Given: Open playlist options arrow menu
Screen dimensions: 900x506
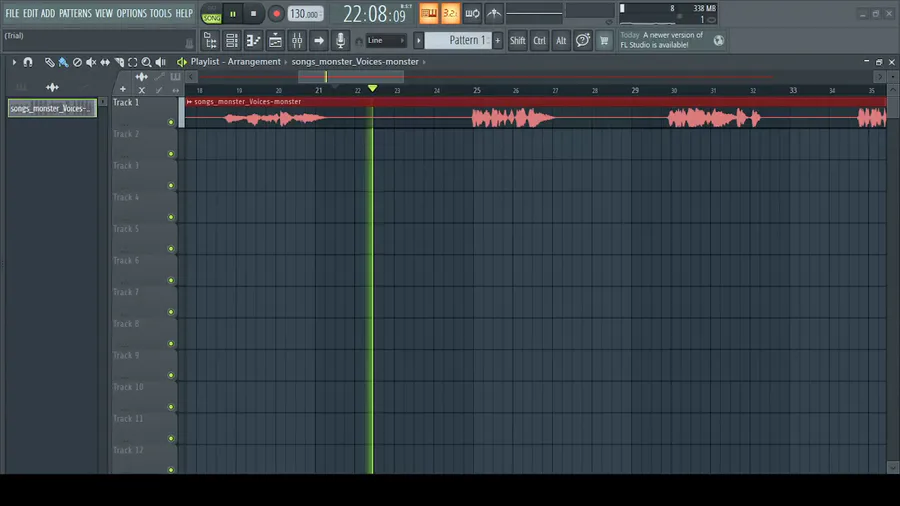Looking at the screenshot, I should (x=14, y=62).
